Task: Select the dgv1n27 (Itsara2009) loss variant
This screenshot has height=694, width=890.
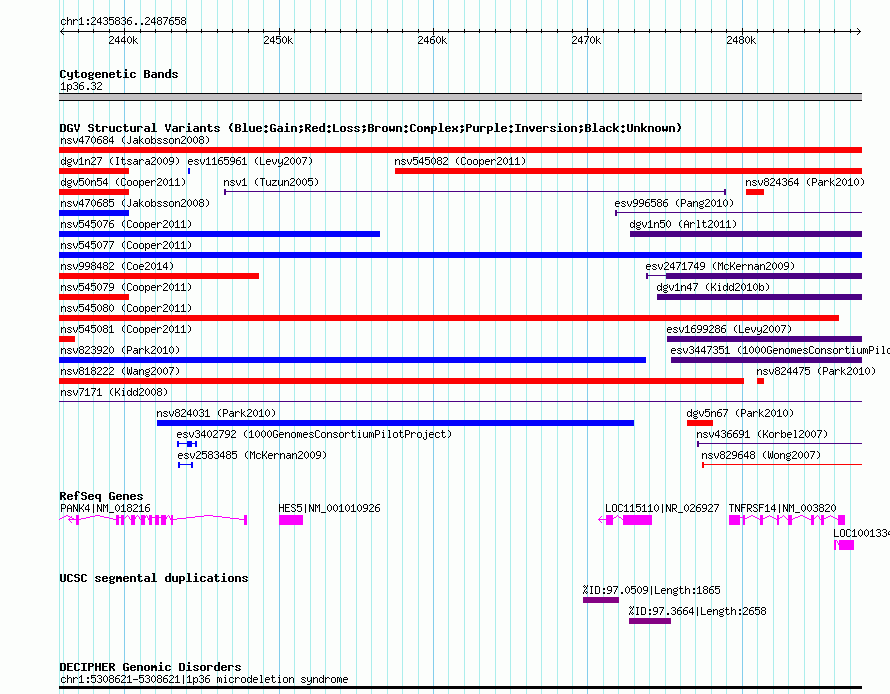Action: click(94, 171)
